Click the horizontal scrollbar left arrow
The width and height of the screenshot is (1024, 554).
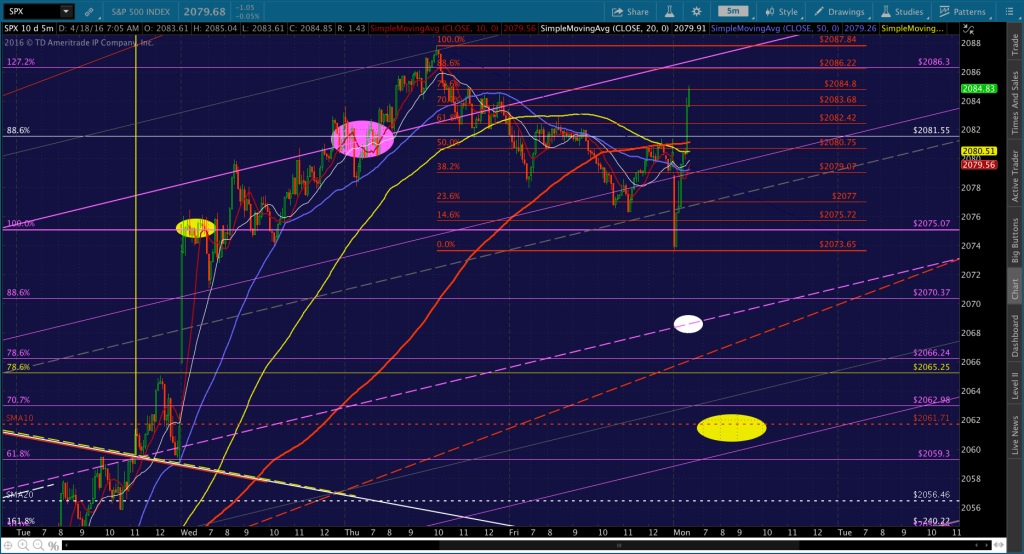pyautogui.click(x=67, y=545)
